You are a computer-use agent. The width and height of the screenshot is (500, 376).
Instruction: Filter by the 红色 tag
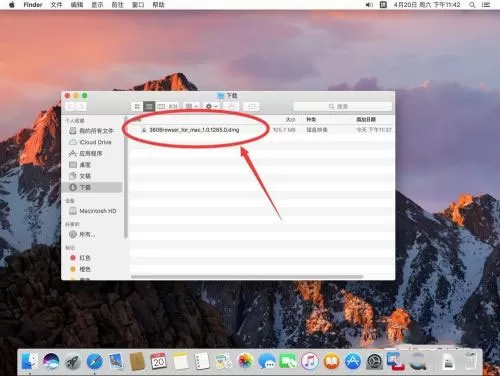(92, 258)
